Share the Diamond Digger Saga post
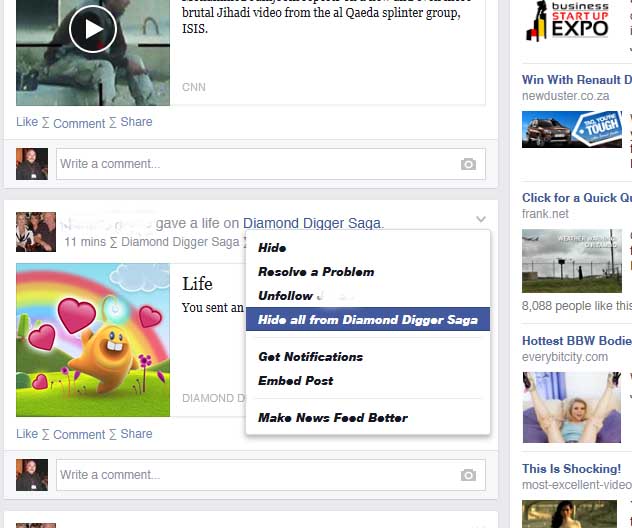The width and height of the screenshot is (632, 528). pyautogui.click(x=136, y=434)
